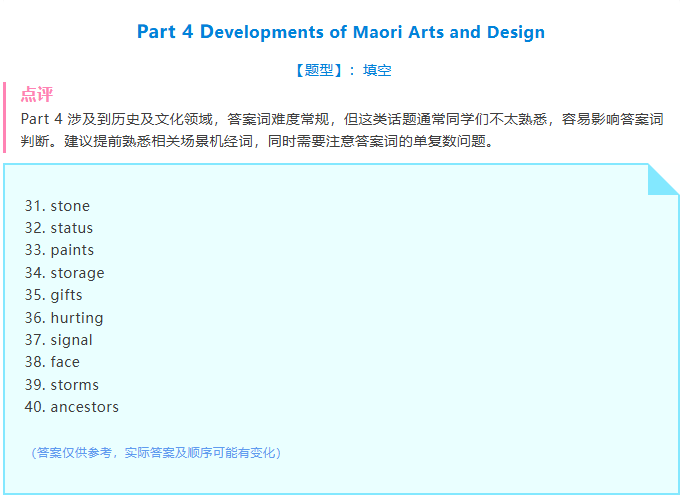Select the pink 点评 heading
Viewport: 683px width, 499px height.
(x=36, y=95)
